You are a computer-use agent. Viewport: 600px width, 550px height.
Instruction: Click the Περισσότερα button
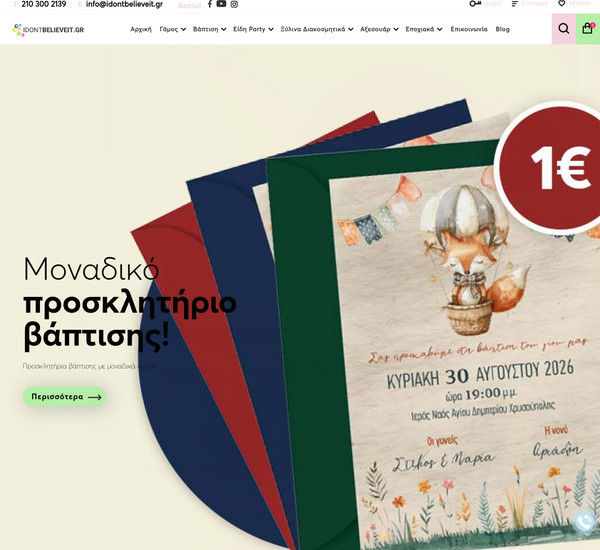(x=64, y=397)
